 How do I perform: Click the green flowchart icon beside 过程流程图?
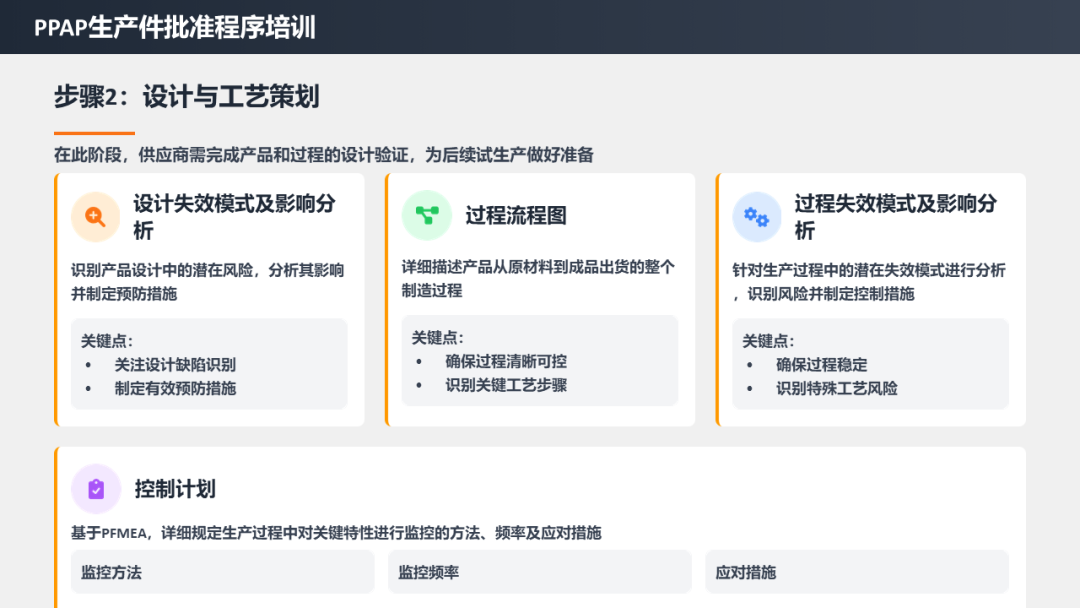coord(427,215)
